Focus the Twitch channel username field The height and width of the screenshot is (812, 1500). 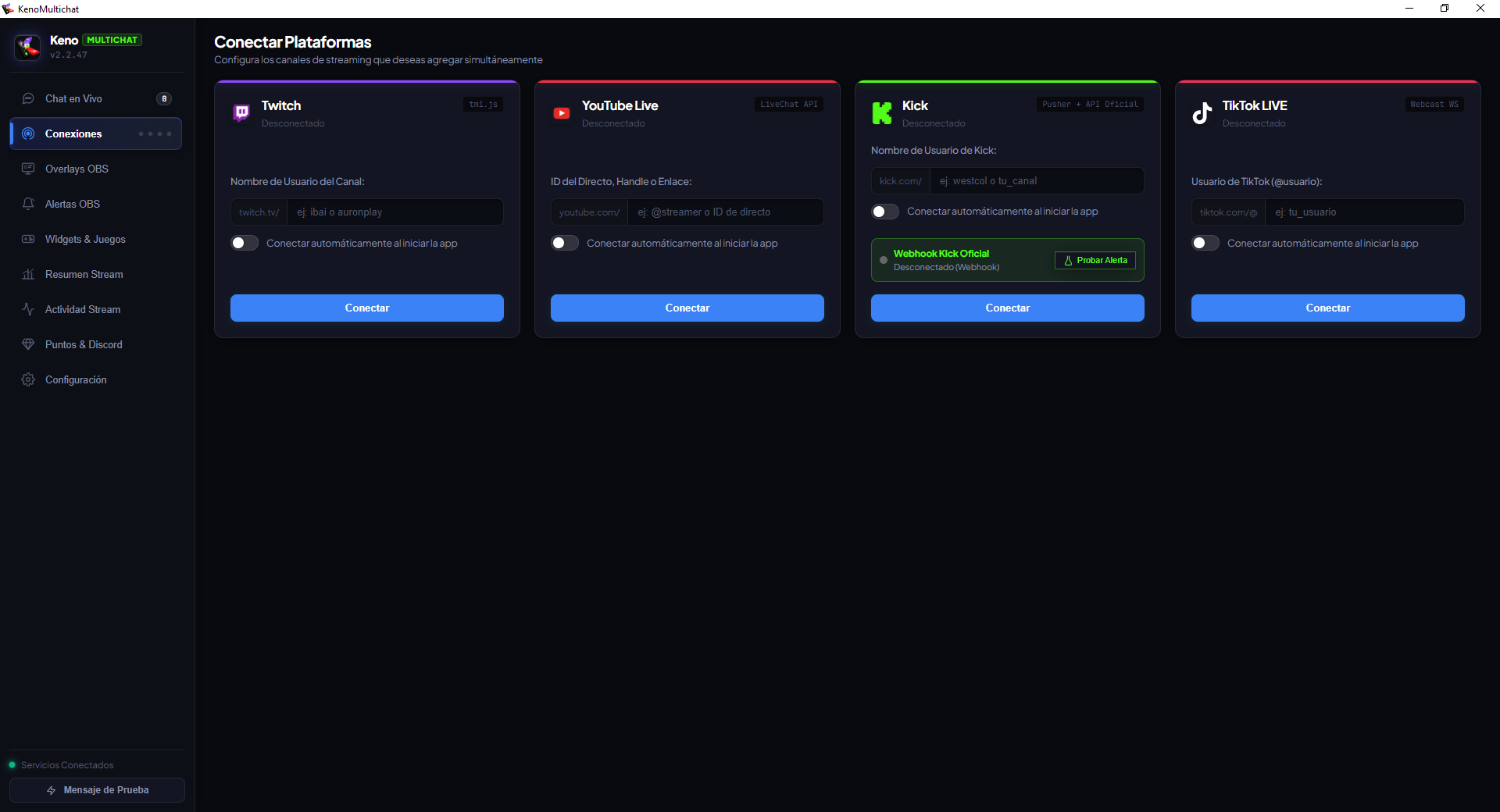pyautogui.click(x=395, y=212)
